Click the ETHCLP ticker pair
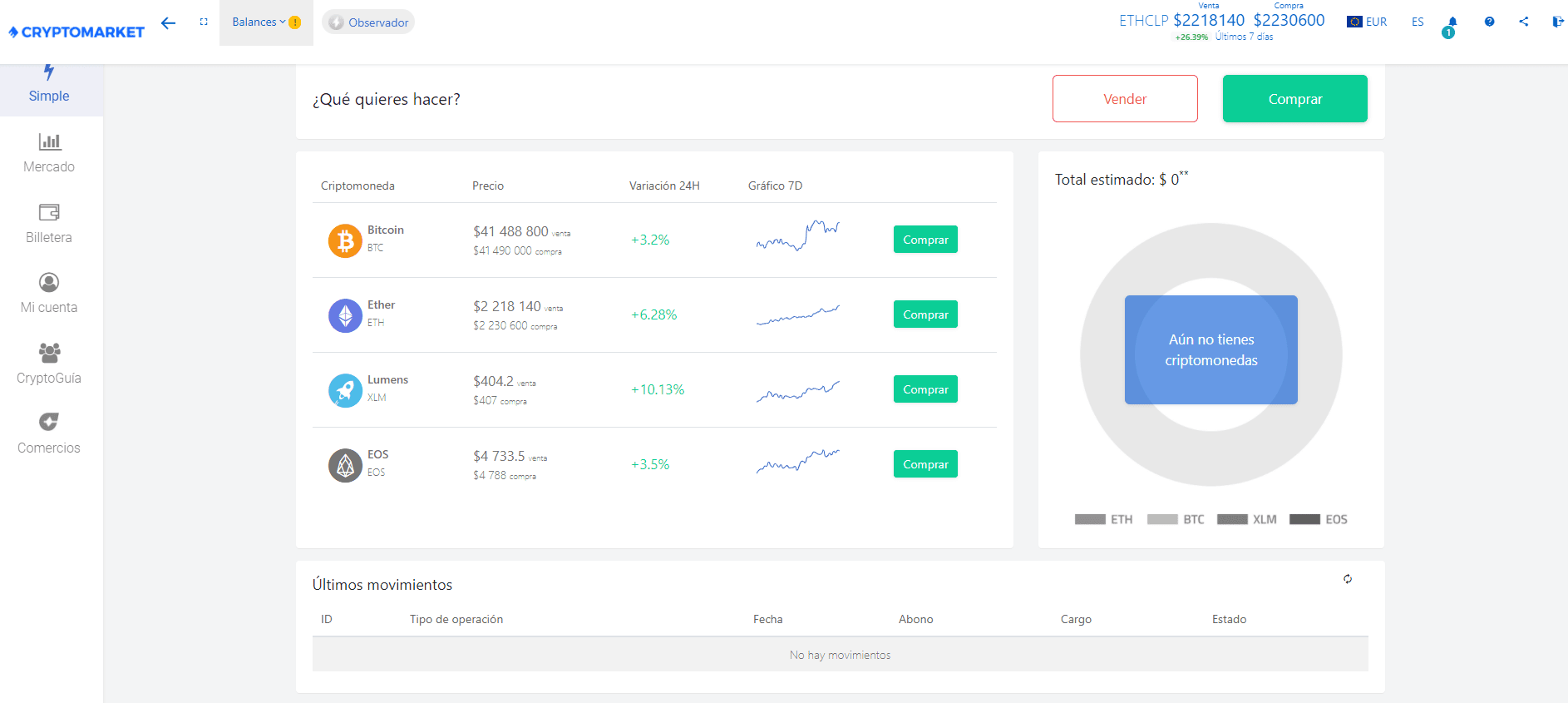The image size is (1568, 703). [x=1143, y=21]
